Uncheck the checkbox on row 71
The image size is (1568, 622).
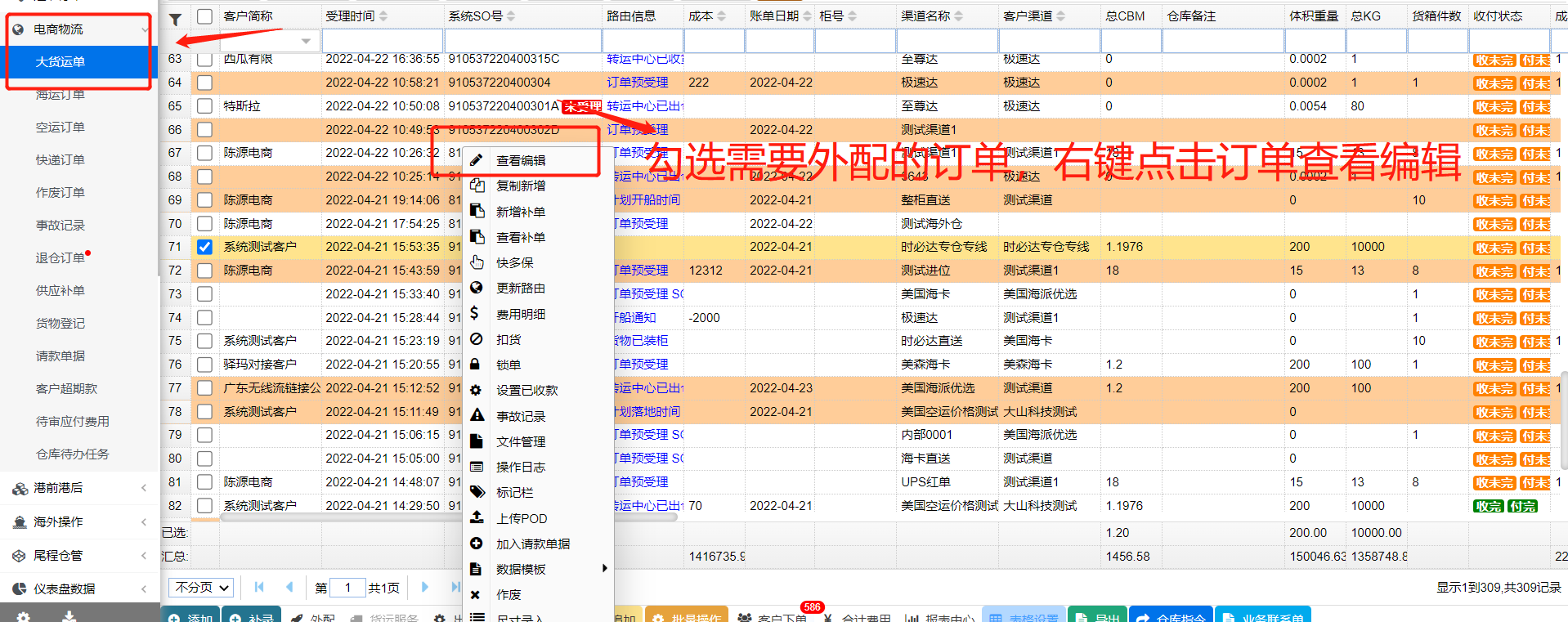204,247
